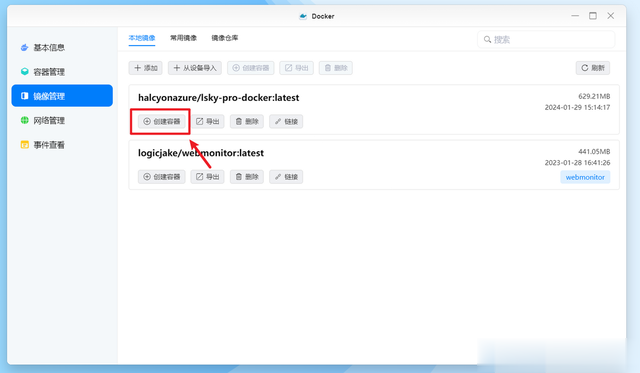Maximize the Docker window
640x373 pixels.
point(593,16)
